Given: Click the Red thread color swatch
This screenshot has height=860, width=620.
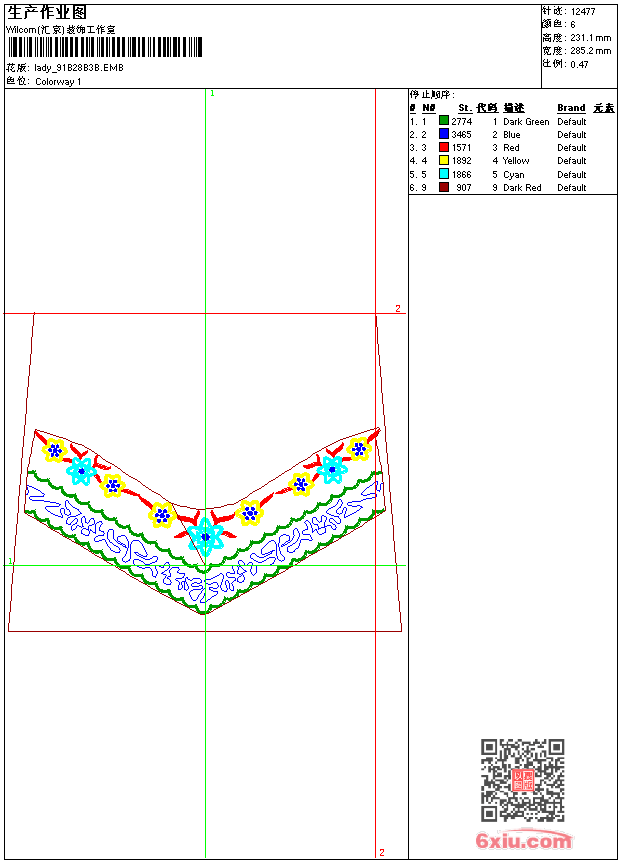Looking at the screenshot, I should click(444, 147).
